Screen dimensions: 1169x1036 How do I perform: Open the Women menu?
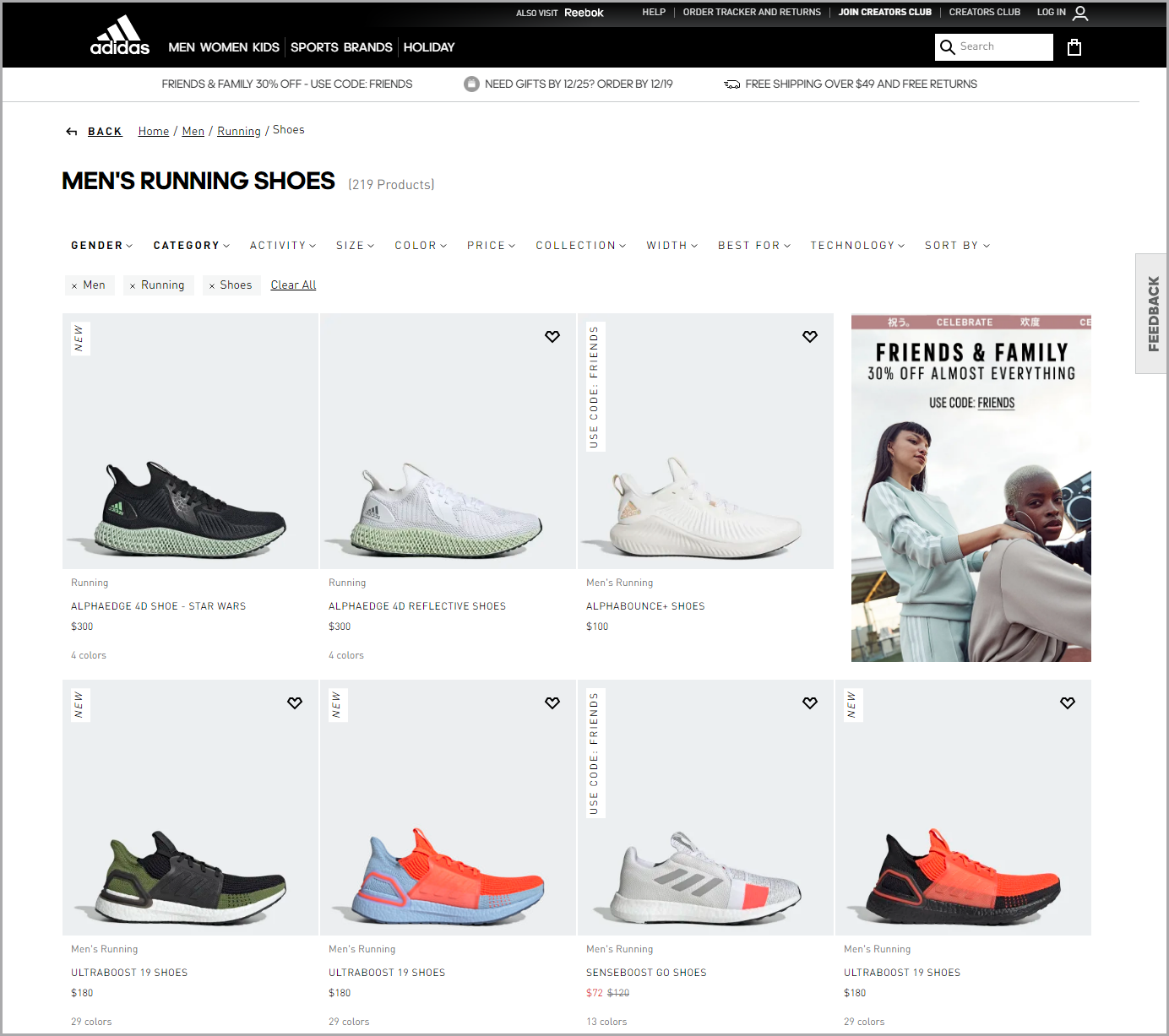pyautogui.click(x=224, y=47)
